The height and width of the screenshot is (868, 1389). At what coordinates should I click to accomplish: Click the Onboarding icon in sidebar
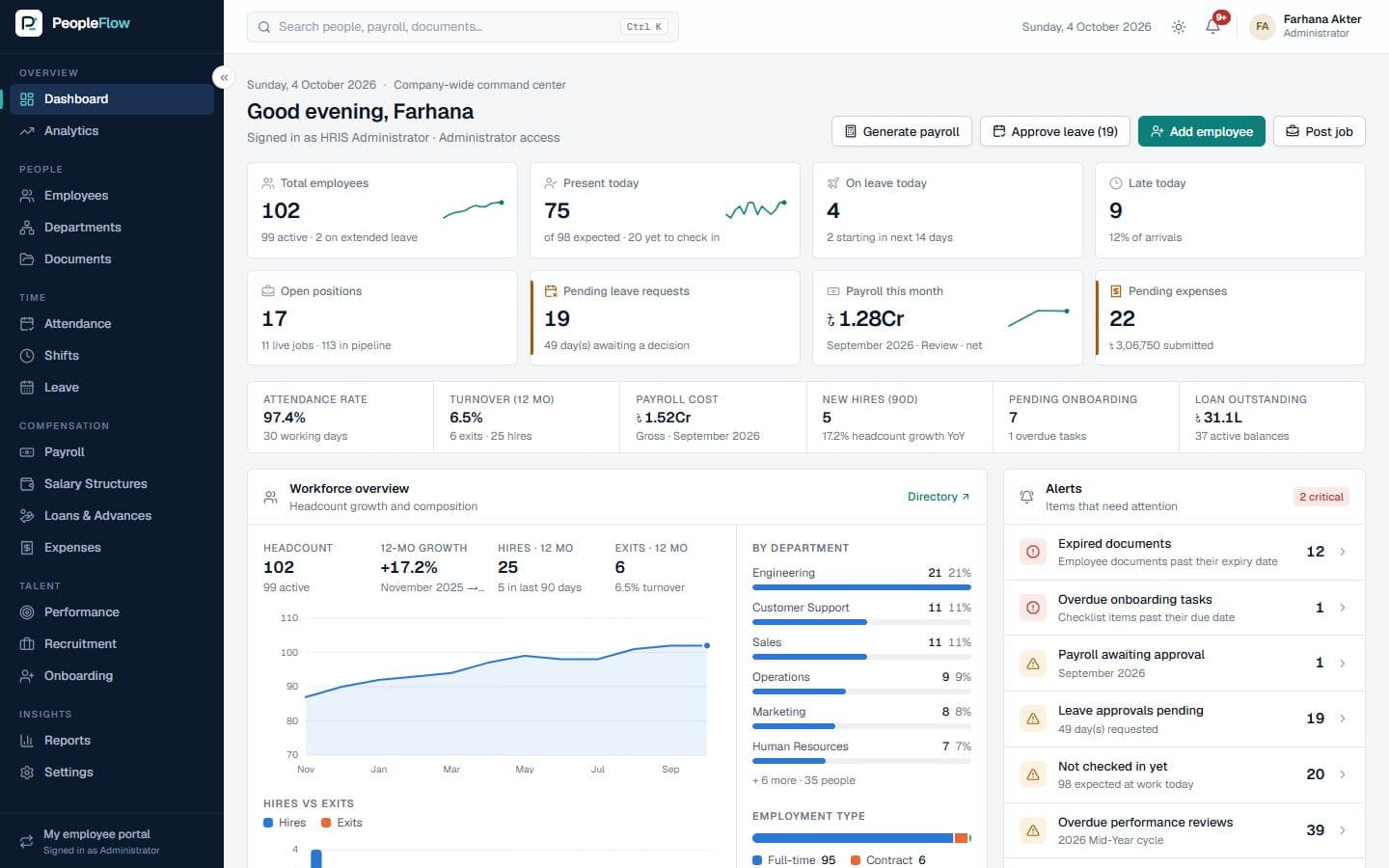pyautogui.click(x=27, y=676)
